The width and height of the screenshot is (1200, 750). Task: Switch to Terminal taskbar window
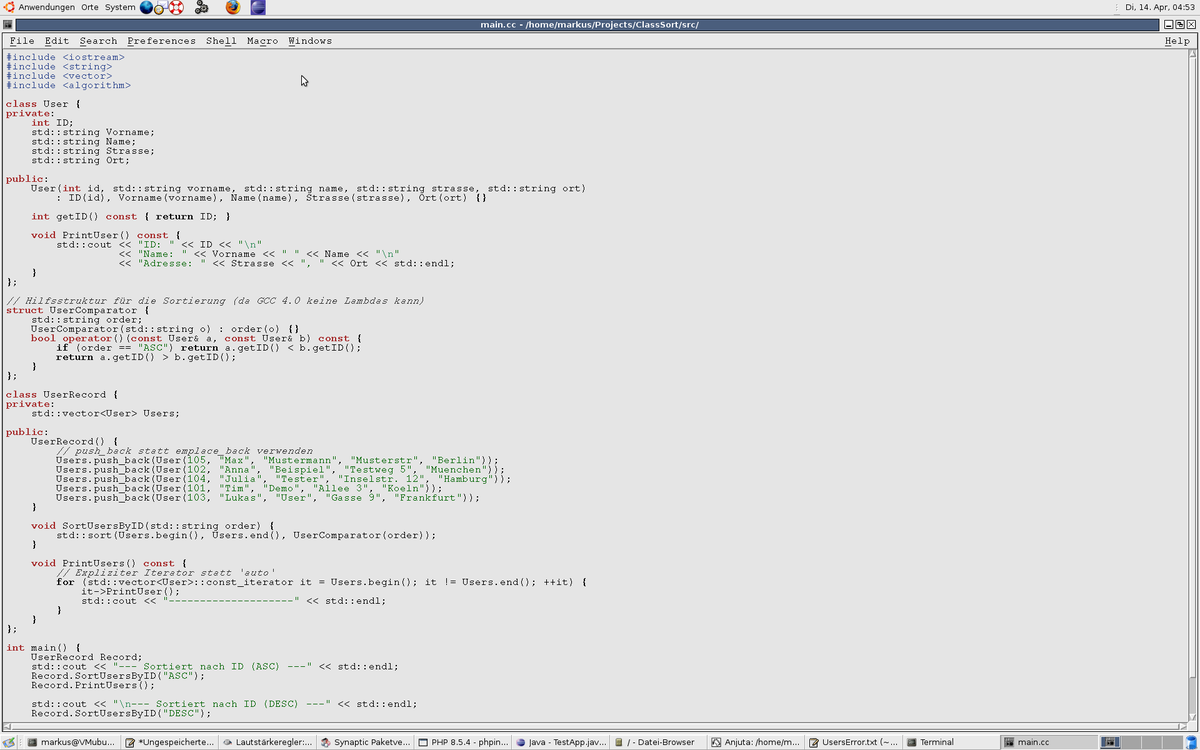pyautogui.click(x=953, y=742)
